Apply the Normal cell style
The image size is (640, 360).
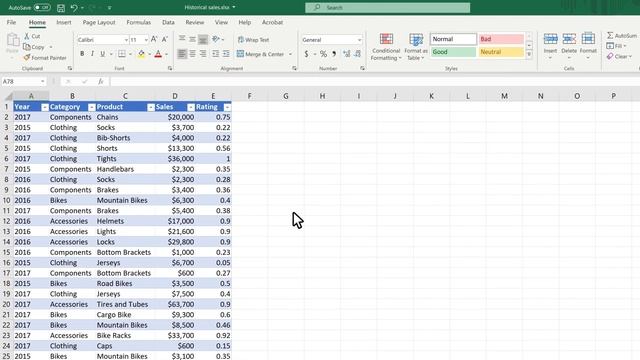[453, 39]
